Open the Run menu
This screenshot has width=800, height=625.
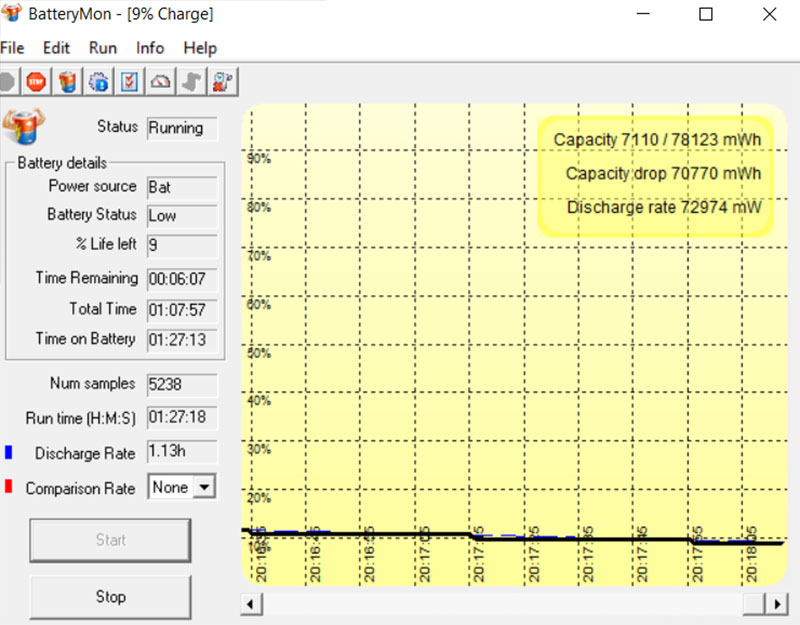tap(102, 48)
